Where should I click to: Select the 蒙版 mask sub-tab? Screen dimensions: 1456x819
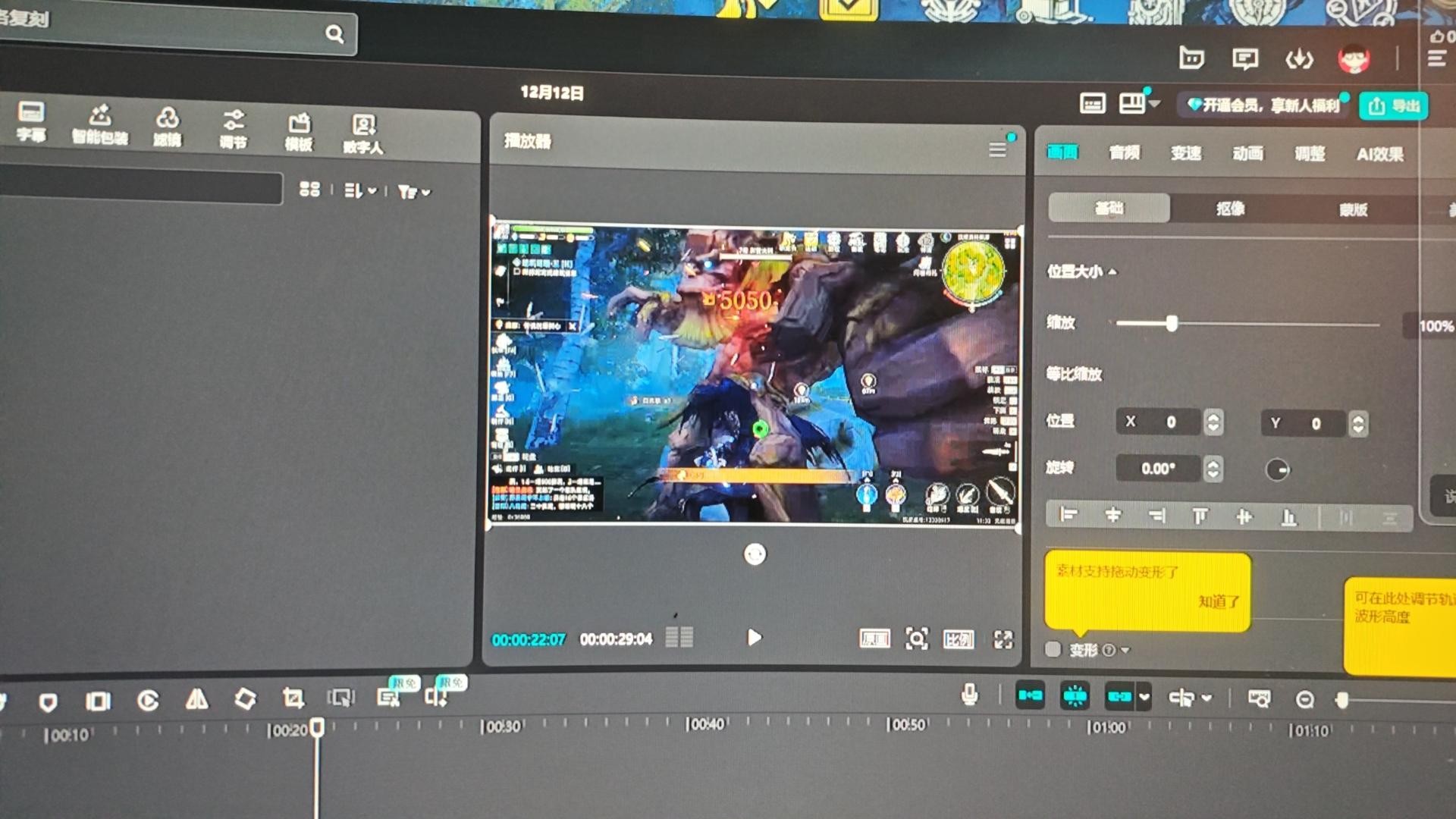pos(1353,209)
